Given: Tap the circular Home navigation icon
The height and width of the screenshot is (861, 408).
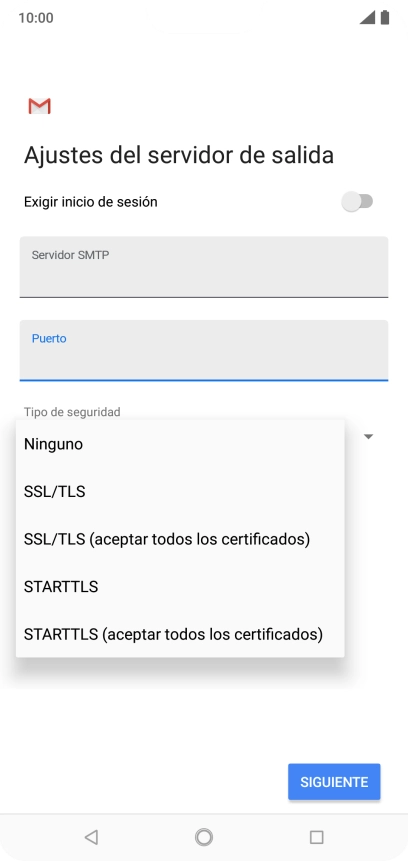Looking at the screenshot, I should [x=204, y=837].
